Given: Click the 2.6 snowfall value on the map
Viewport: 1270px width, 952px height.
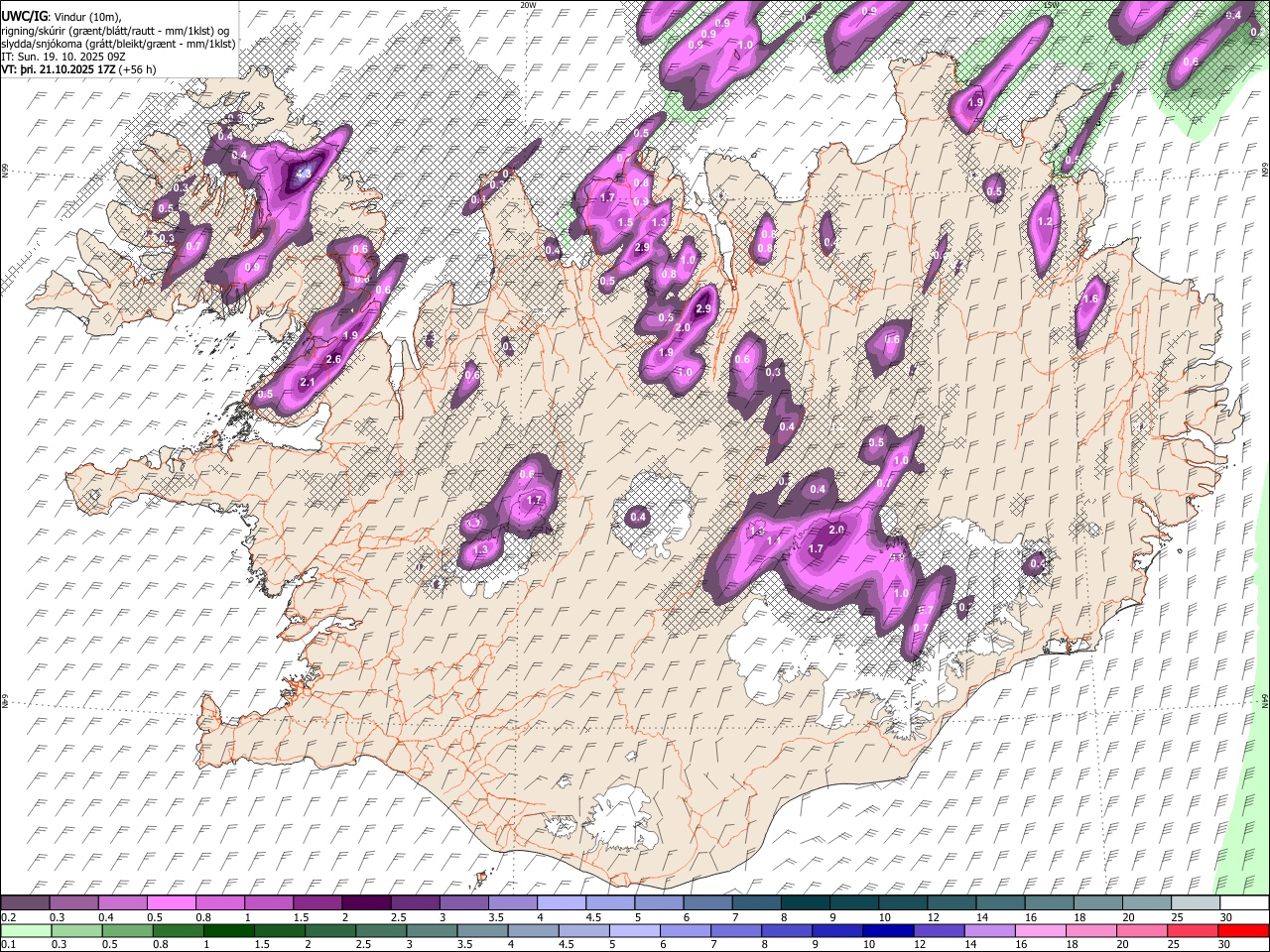Looking at the screenshot, I should tap(333, 359).
